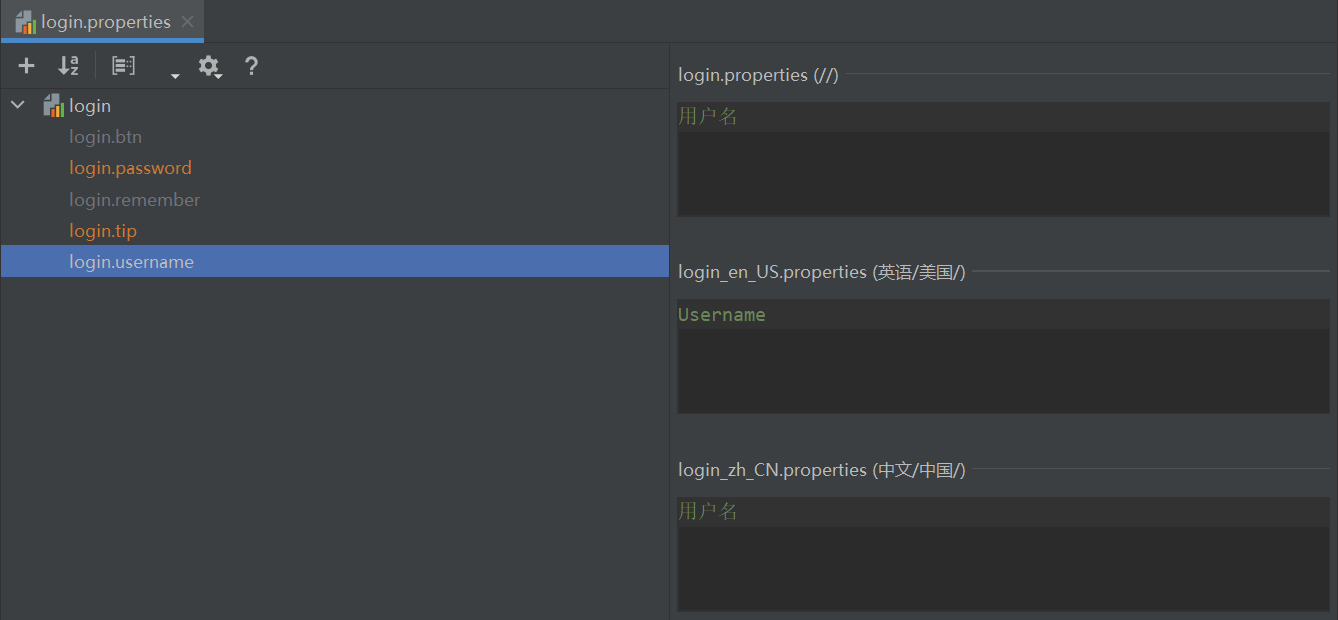
Task: Click the plus icon to add a property
Action: [27, 66]
